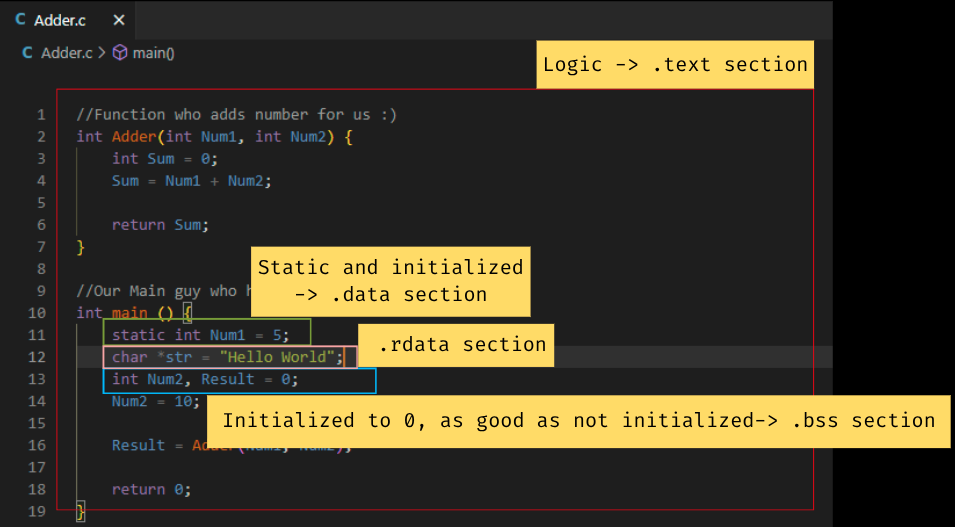Screen dimensions: 955x527
Task: Click the Static and initialized .data annotation
Action: pyautogui.click(x=390, y=281)
